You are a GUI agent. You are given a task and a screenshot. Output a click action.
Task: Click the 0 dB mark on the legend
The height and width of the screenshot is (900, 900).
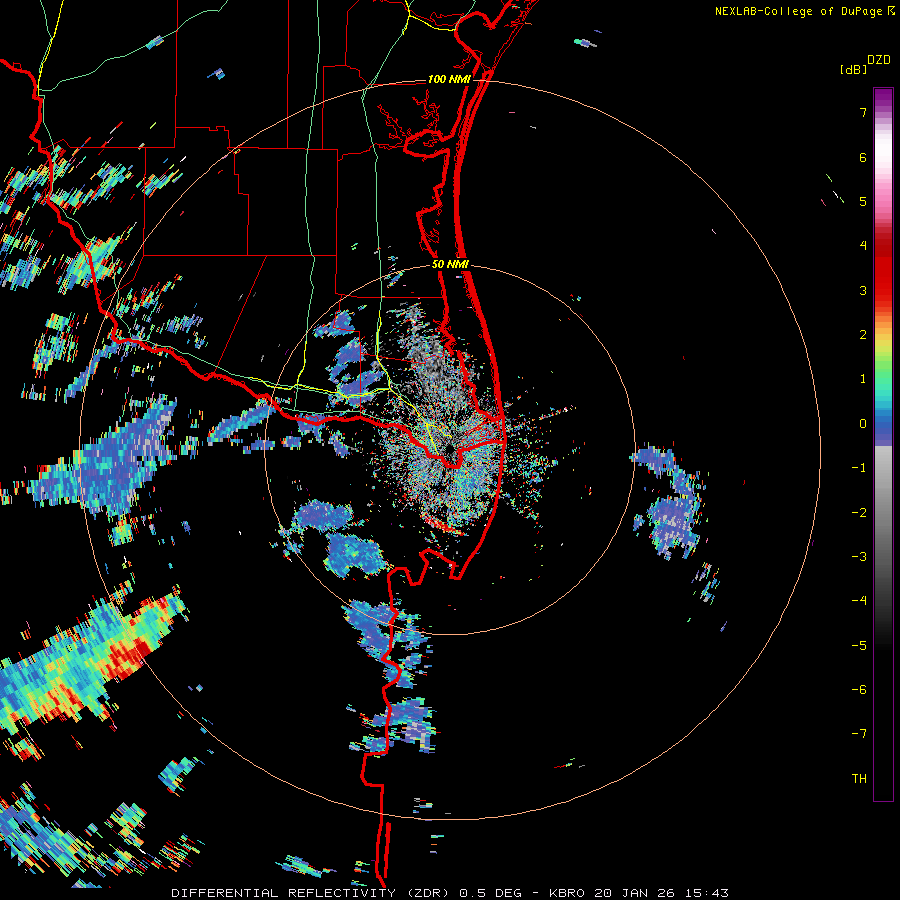coord(863,424)
